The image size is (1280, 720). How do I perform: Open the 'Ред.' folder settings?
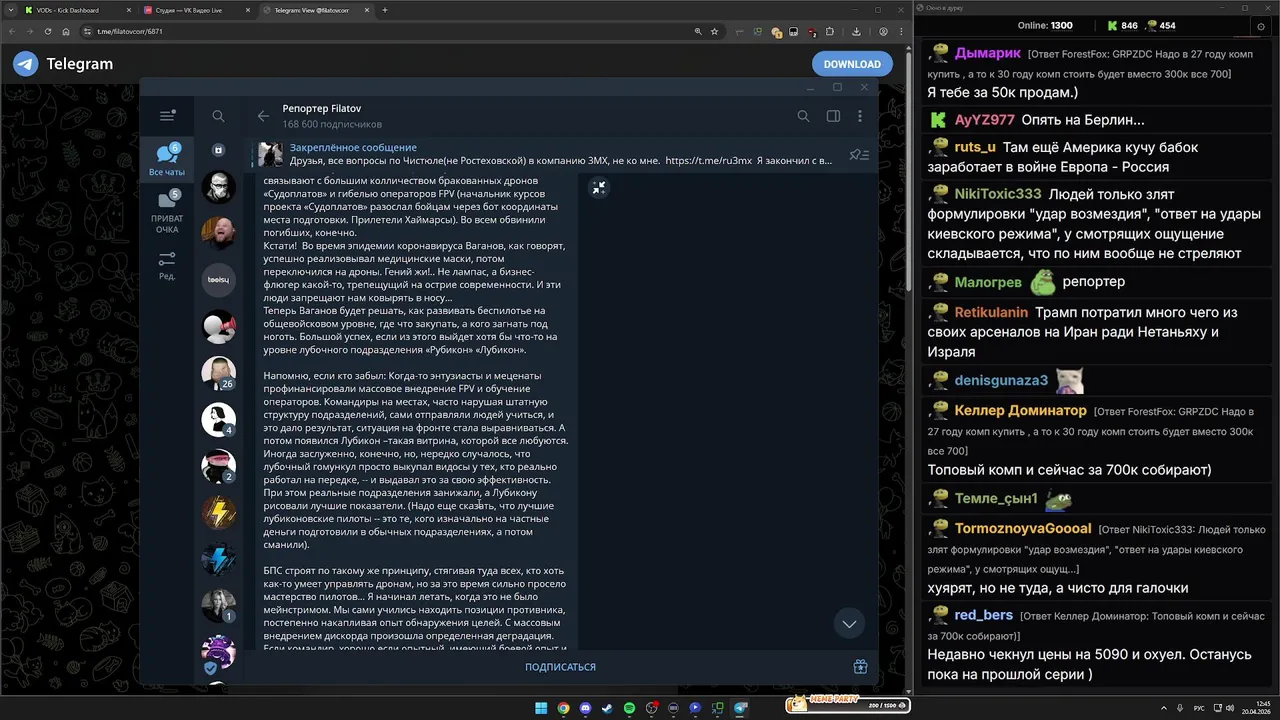coord(167,265)
